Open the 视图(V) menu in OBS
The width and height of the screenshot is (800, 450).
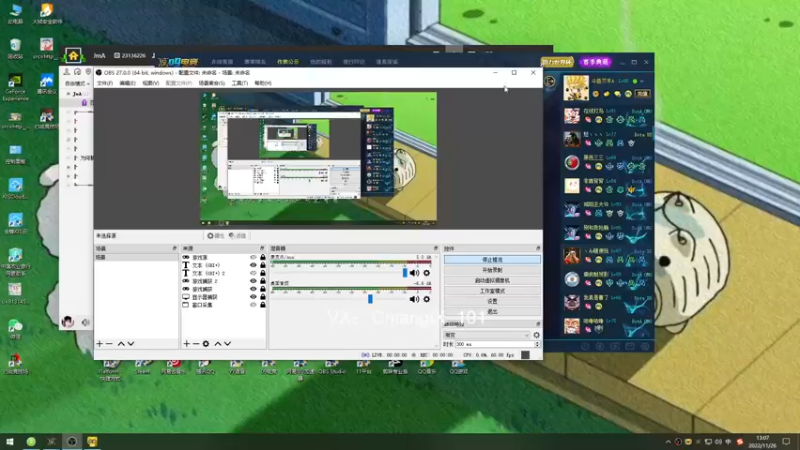[151, 83]
